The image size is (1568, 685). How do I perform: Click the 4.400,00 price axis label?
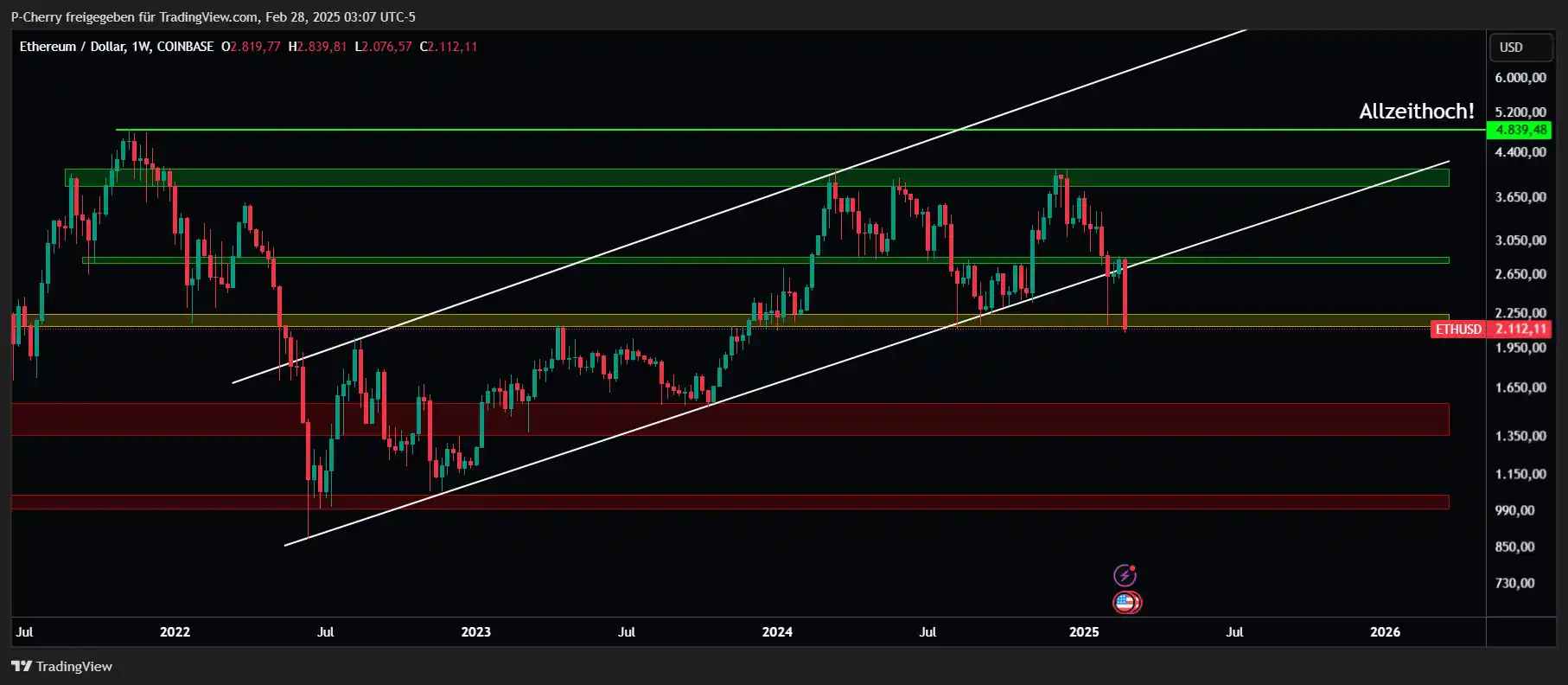[x=1520, y=152]
